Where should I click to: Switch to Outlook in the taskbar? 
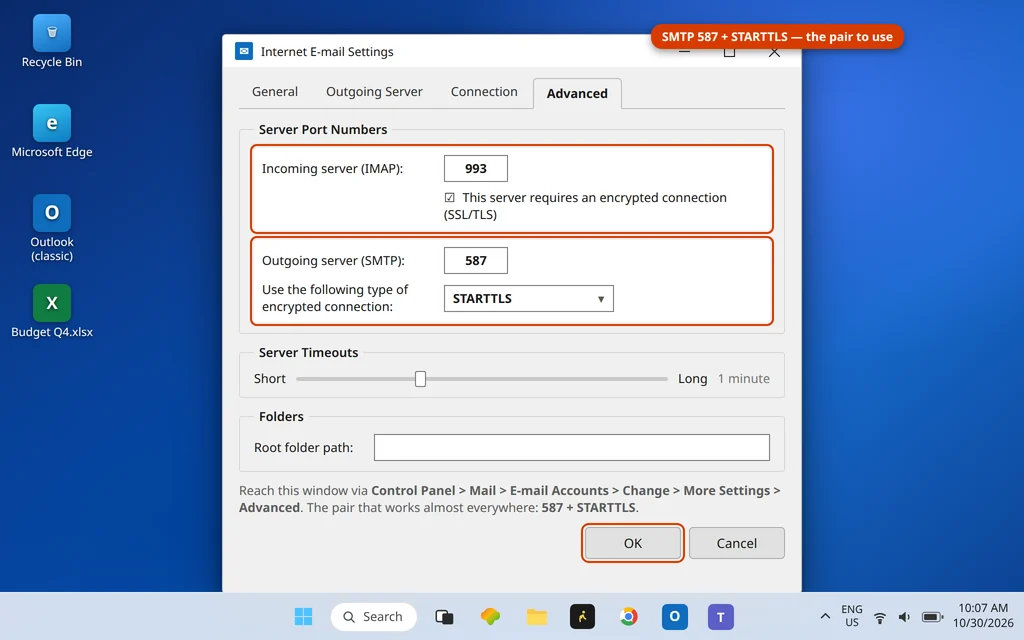[x=675, y=616]
